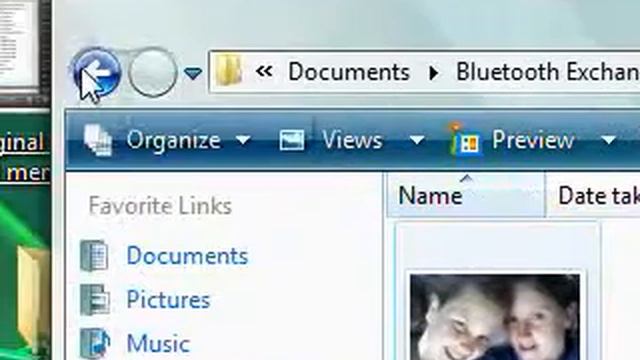Cycle views using Views button
Viewport: 640px width, 360px height.
click(x=352, y=140)
